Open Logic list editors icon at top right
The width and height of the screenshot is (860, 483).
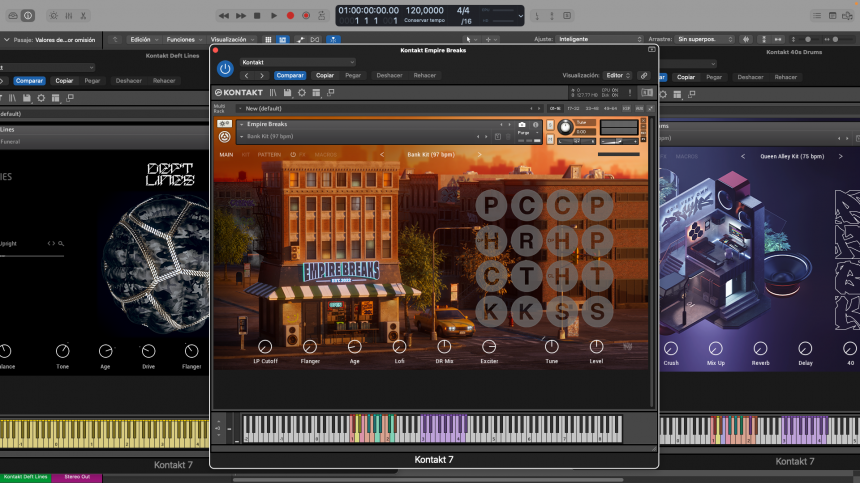click(817, 16)
